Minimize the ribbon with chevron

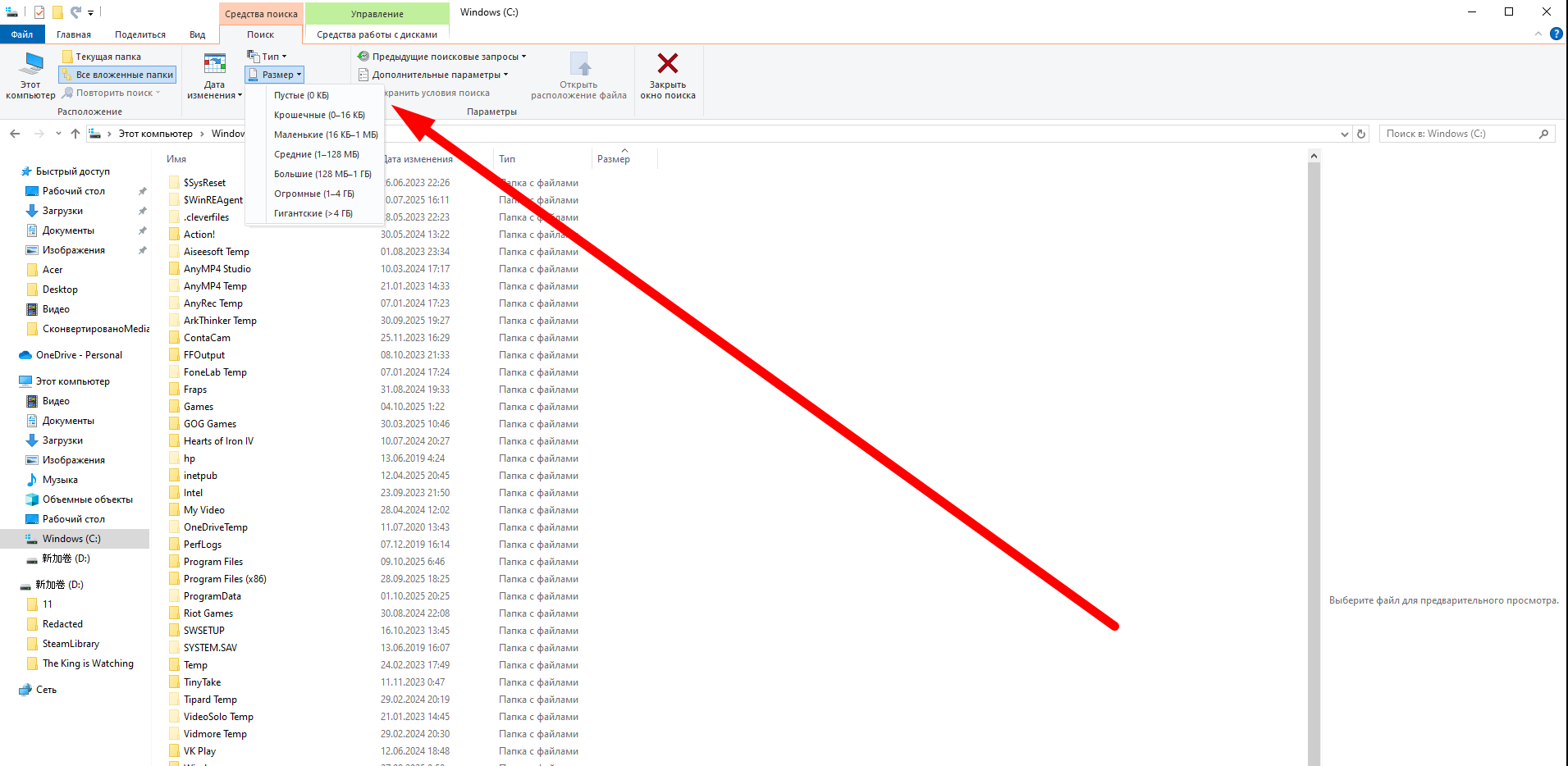(x=1538, y=34)
